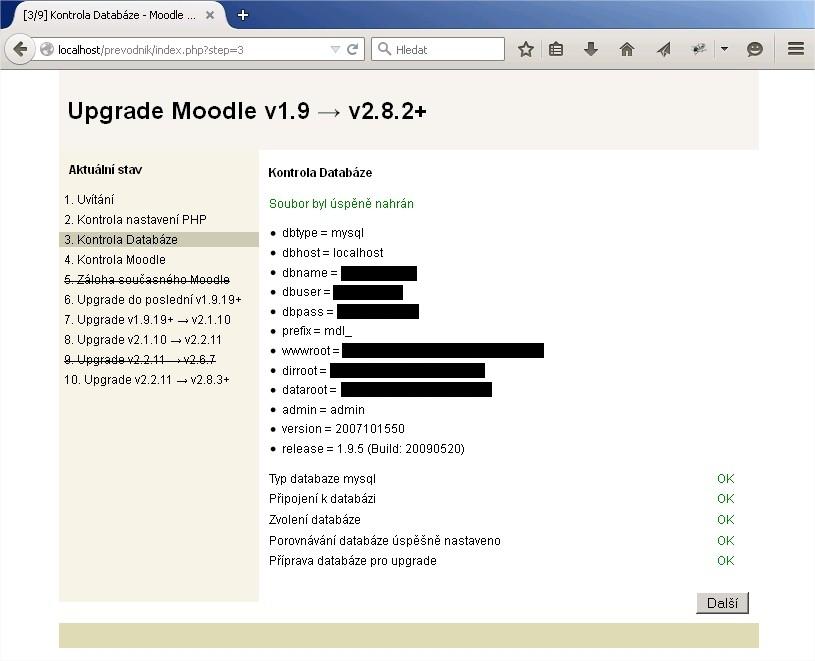Click the 'wwwroot =' label

[x=311, y=351]
